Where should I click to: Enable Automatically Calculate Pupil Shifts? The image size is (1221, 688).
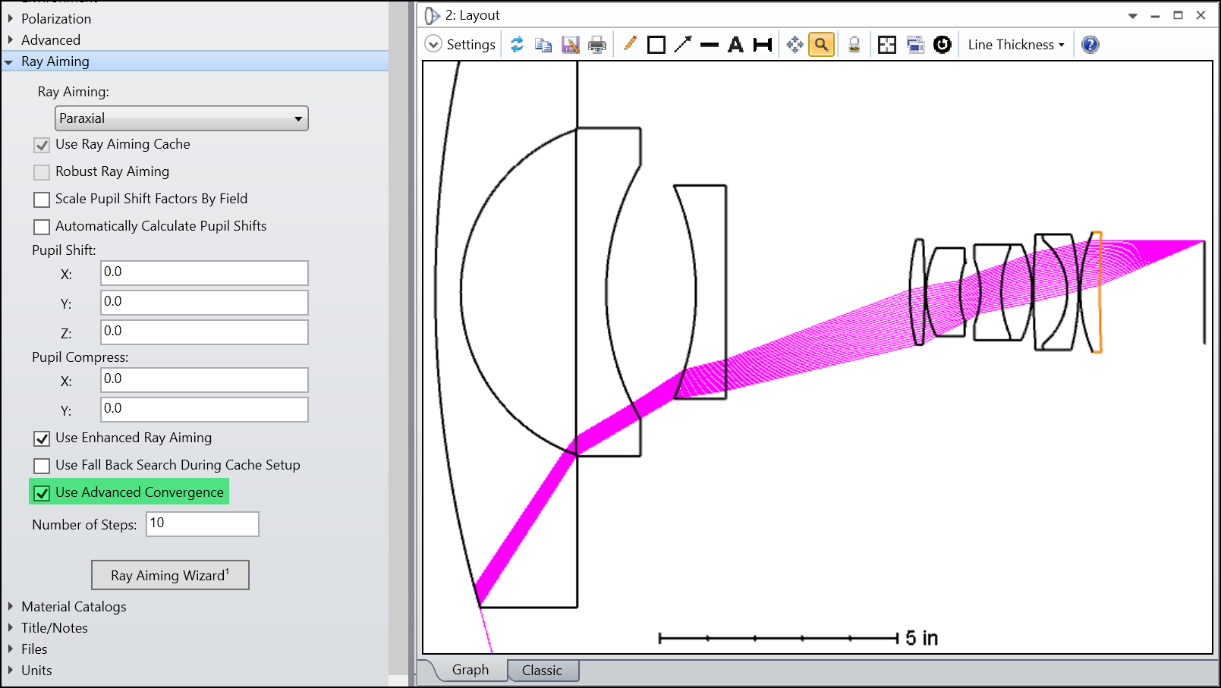tap(41, 226)
